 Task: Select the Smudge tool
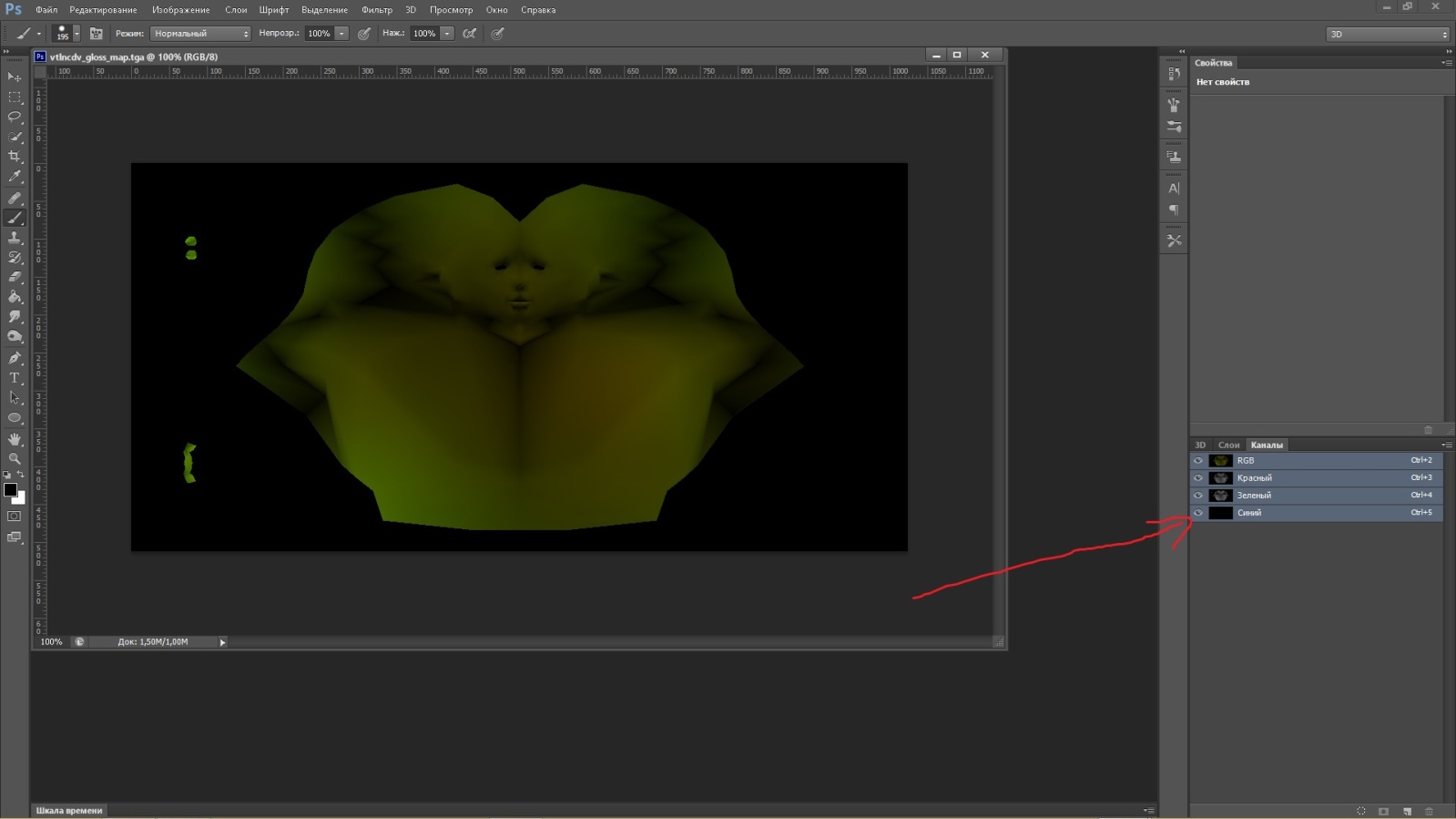(15, 317)
